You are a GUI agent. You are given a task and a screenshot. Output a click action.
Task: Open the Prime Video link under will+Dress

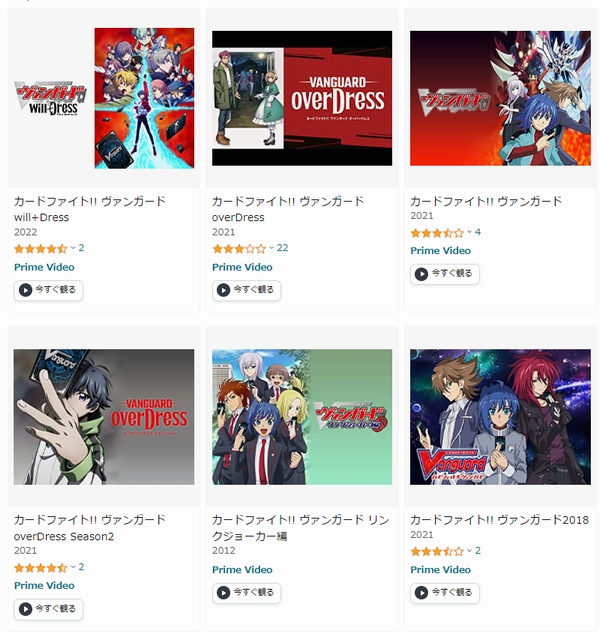[44, 267]
